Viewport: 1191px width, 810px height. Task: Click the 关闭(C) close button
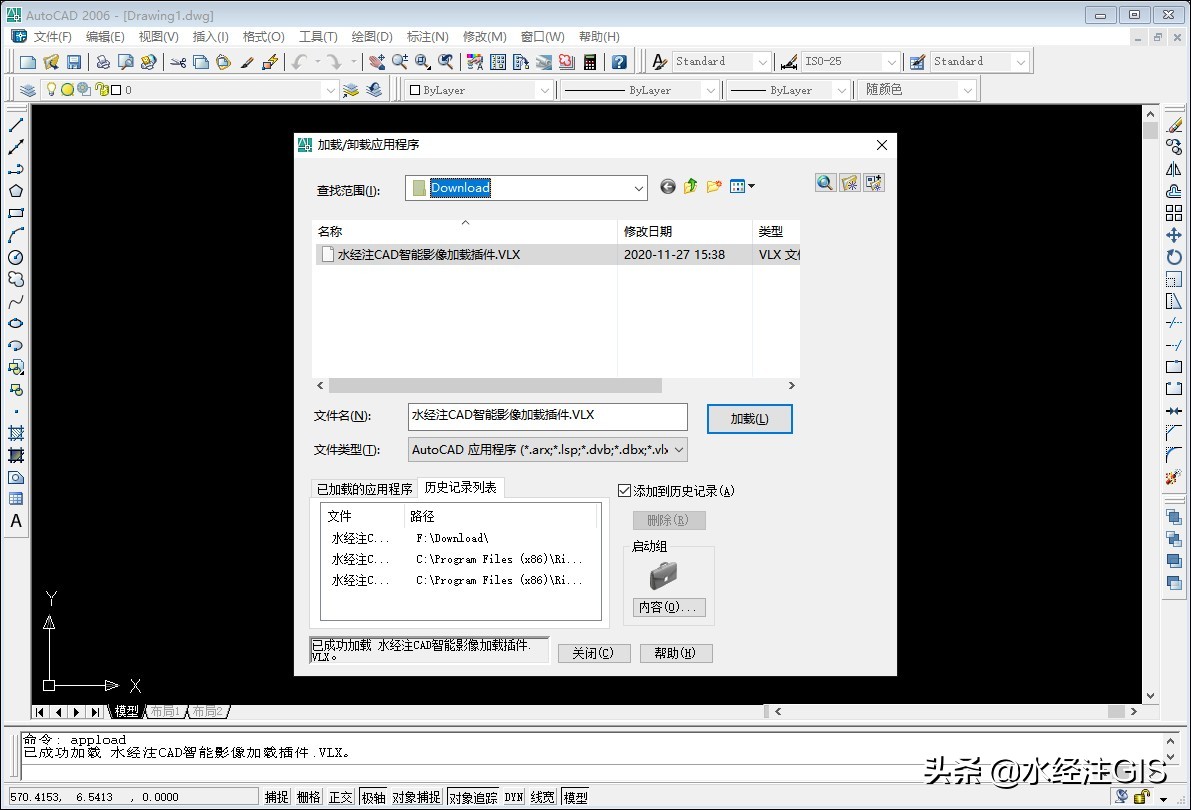[593, 653]
